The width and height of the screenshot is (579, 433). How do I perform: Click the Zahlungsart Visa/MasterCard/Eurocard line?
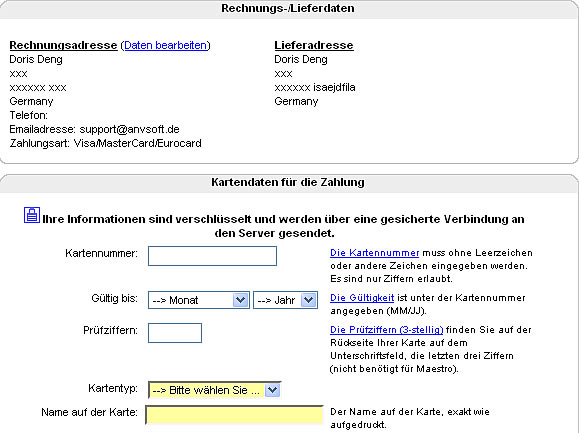point(106,143)
